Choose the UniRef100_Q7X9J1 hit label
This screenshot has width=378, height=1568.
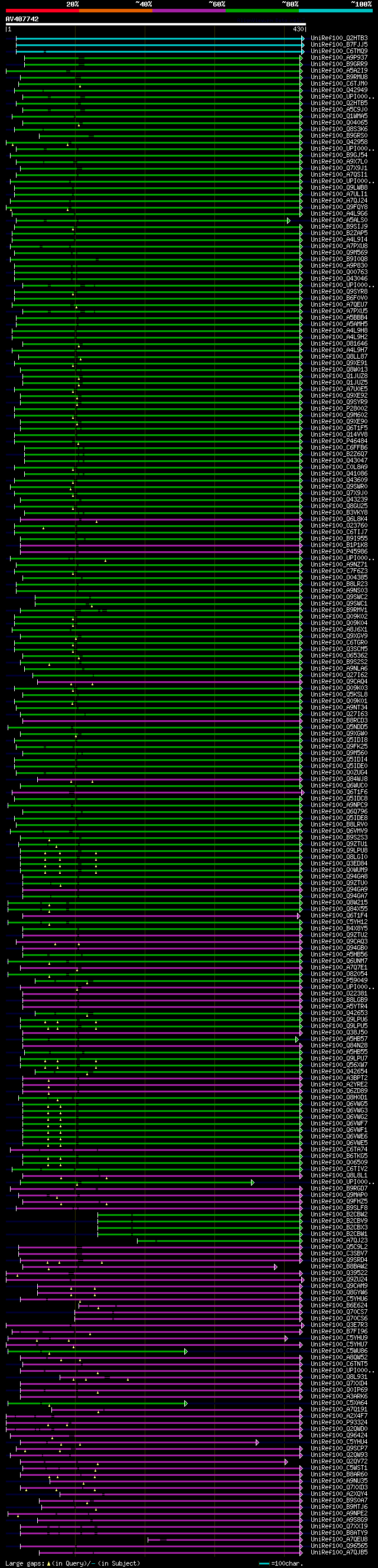tap(339, 168)
